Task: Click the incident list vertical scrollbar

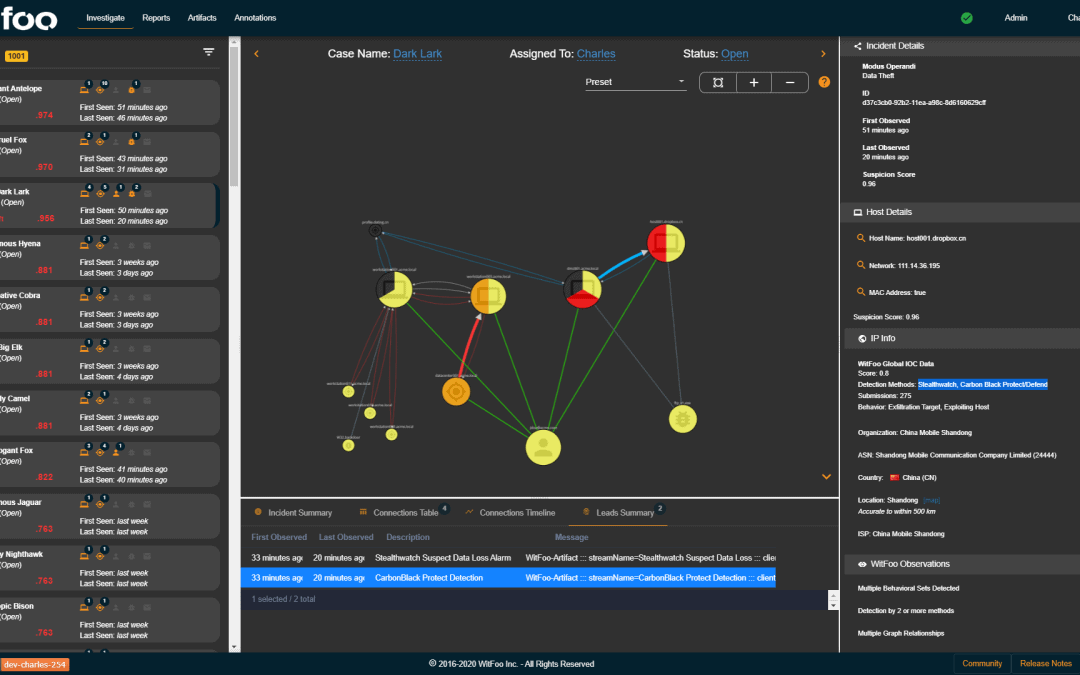Action: (x=234, y=117)
